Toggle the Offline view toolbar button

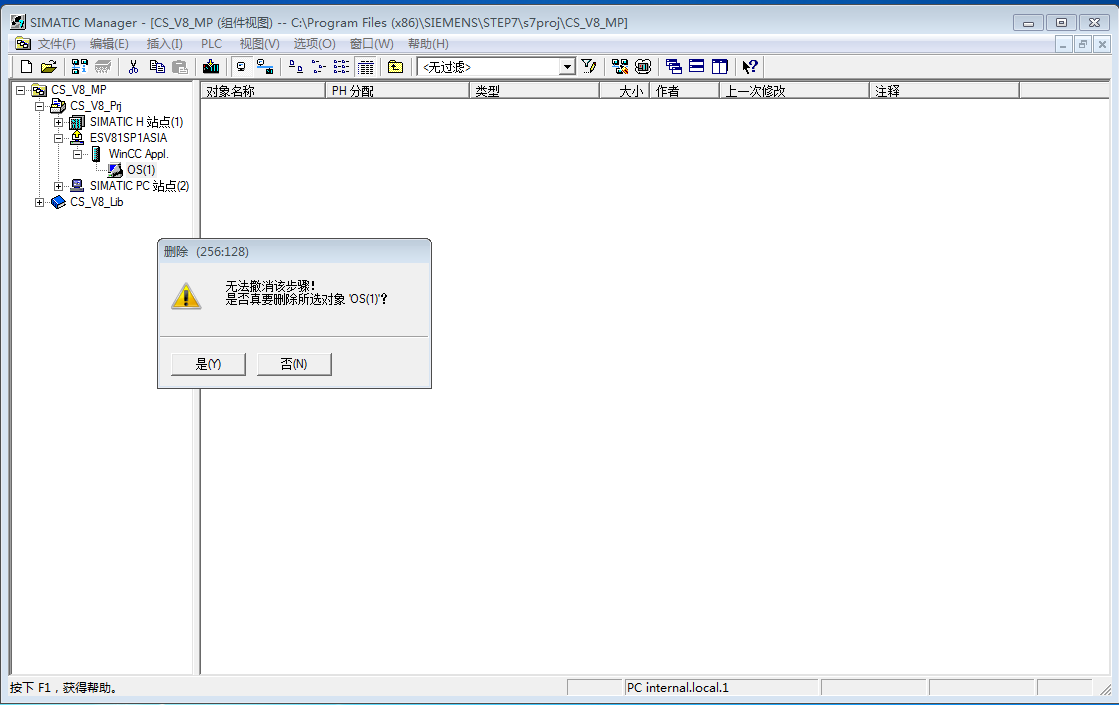(241, 67)
